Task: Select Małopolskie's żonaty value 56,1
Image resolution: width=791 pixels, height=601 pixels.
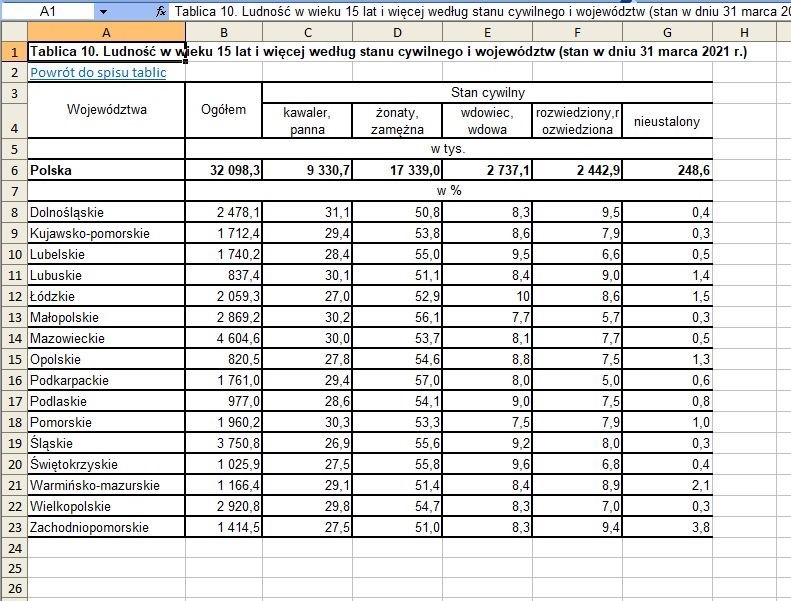Action: [x=397, y=317]
